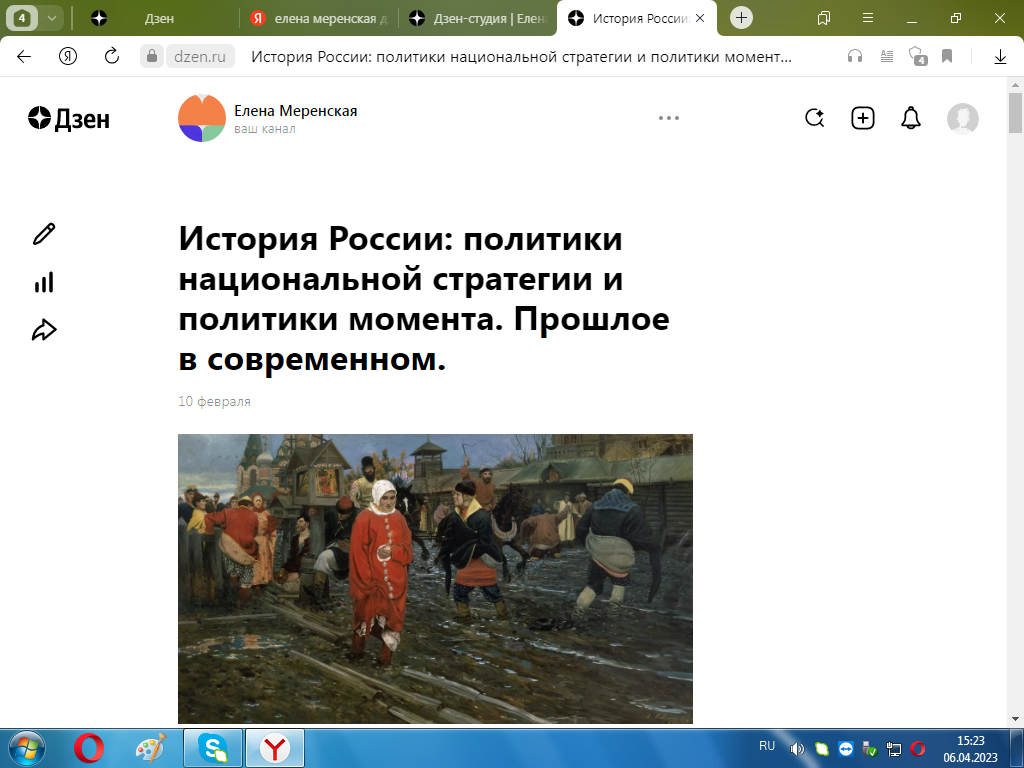This screenshot has height=768, width=1024.
Task: Switch to Дзен-студия tab
Action: click(x=478, y=18)
